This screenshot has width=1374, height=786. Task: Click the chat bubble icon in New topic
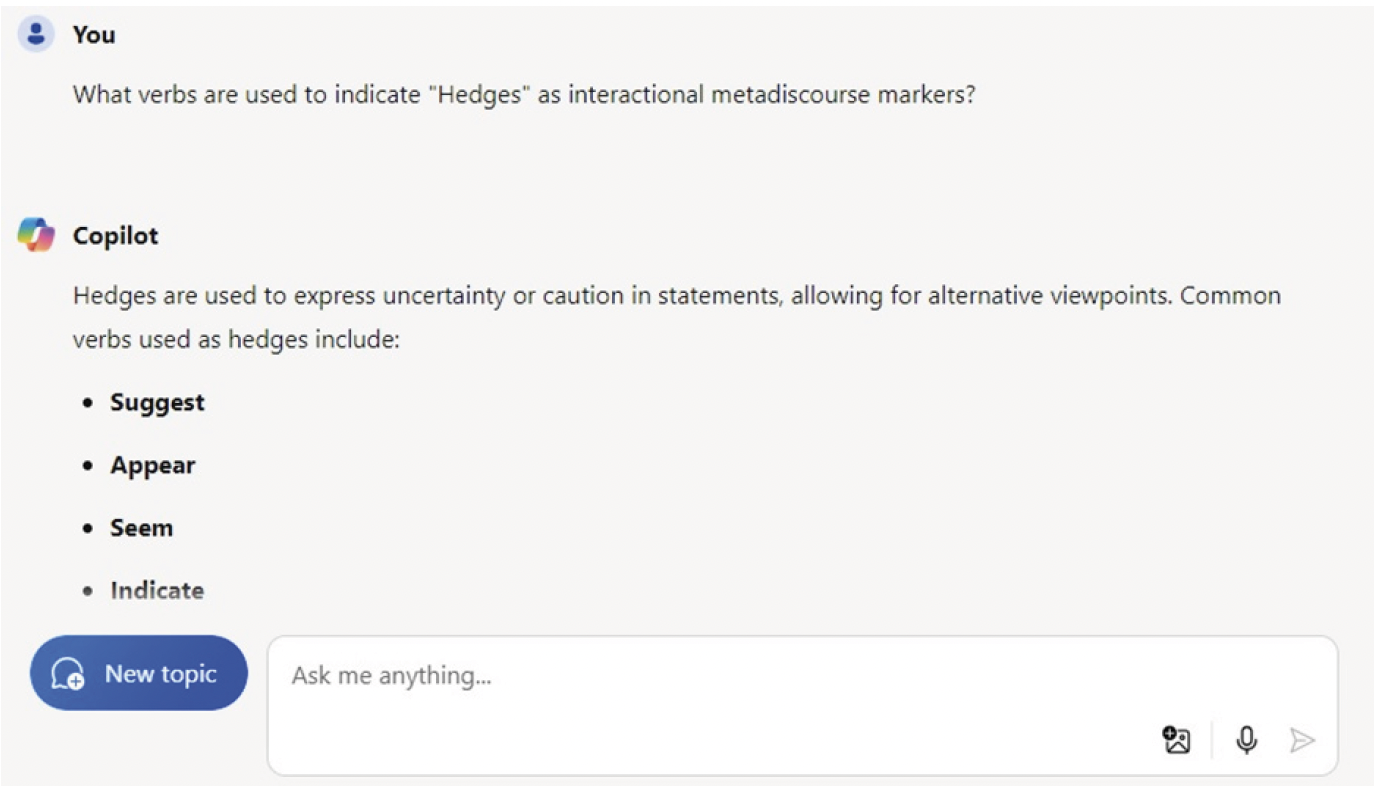68,674
